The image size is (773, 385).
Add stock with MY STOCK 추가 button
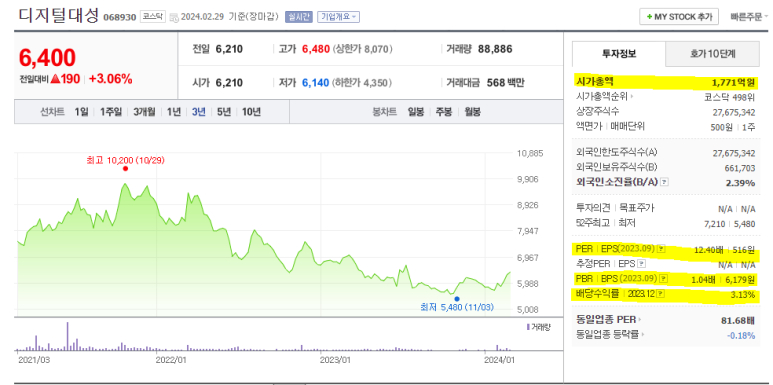tap(679, 17)
